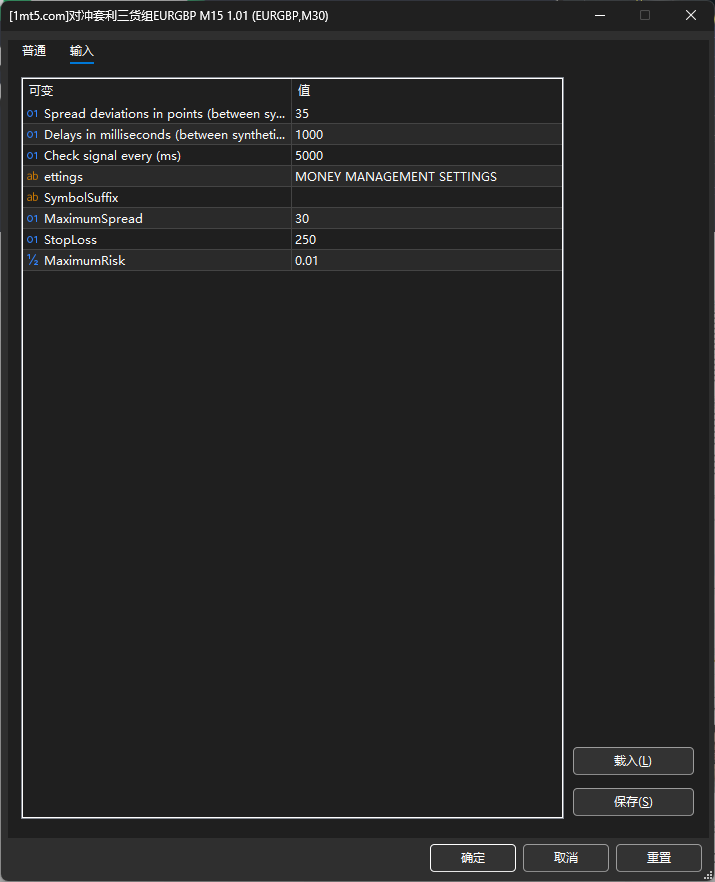The image size is (715, 882).
Task: Switch to the 普通 tab
Action: click(x=34, y=51)
